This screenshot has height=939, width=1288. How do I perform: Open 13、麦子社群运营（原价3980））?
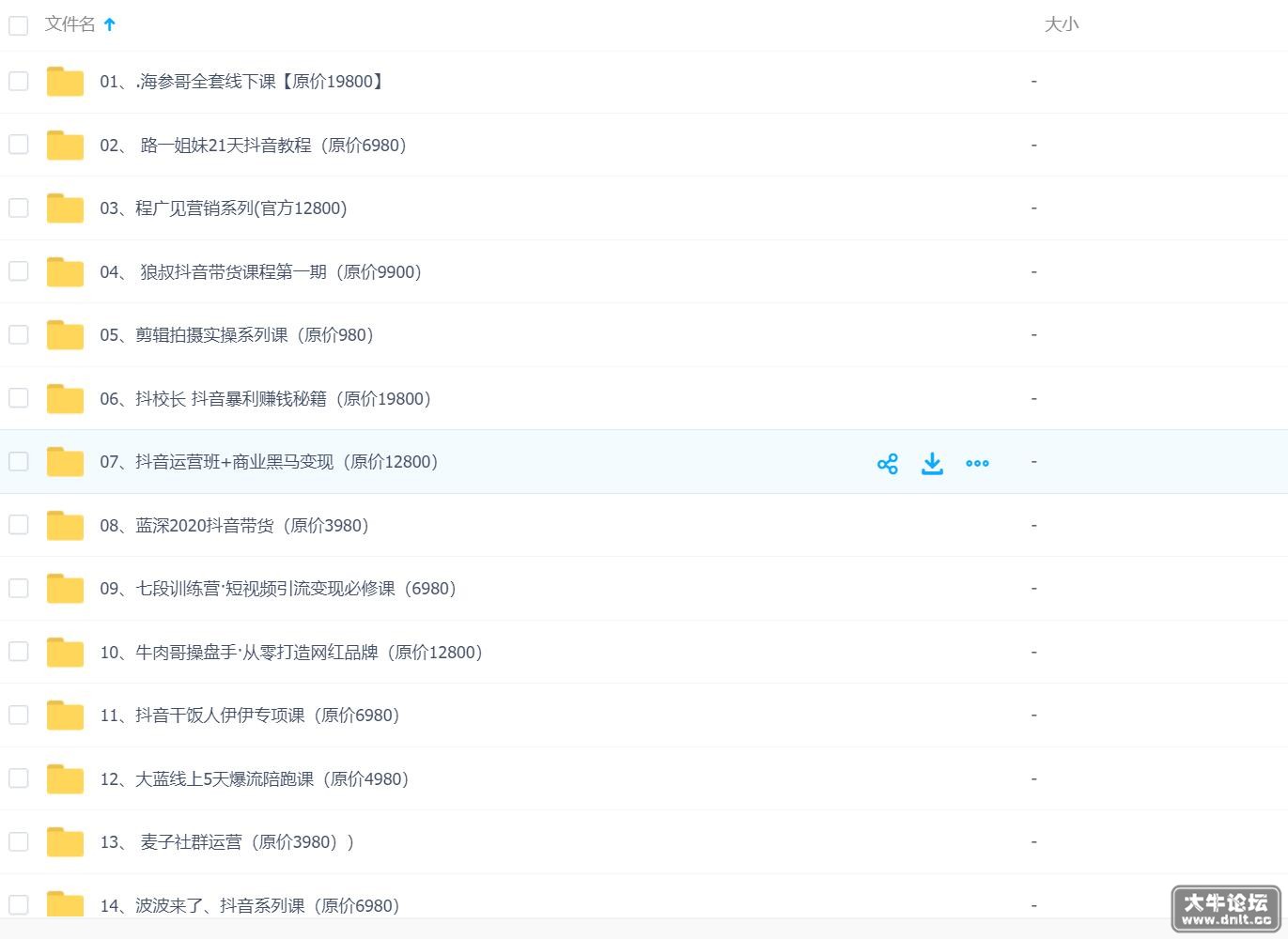pos(227,842)
